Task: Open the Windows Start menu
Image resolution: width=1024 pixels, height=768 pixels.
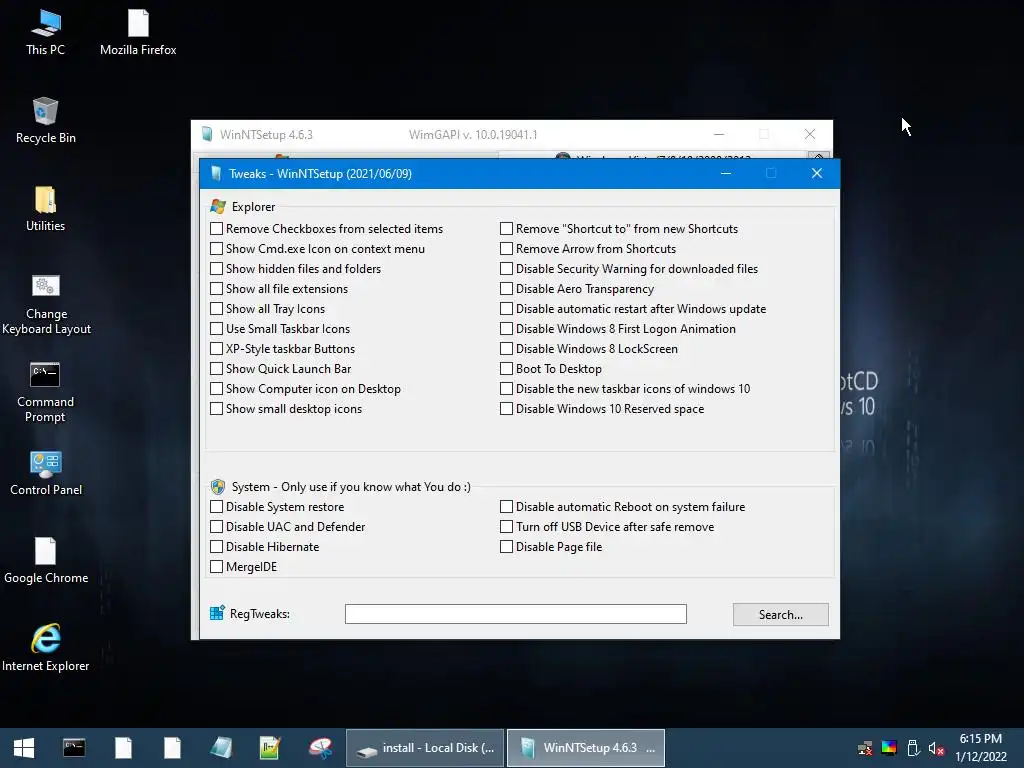Action: [24, 748]
